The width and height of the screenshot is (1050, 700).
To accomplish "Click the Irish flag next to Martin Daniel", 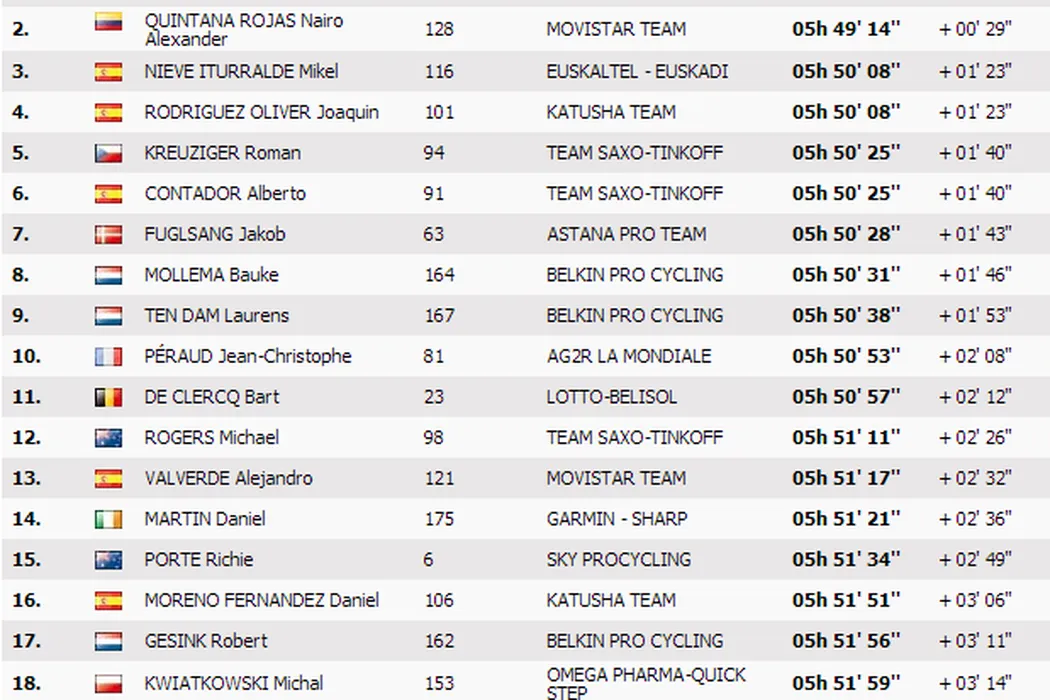I will click(x=108, y=519).
